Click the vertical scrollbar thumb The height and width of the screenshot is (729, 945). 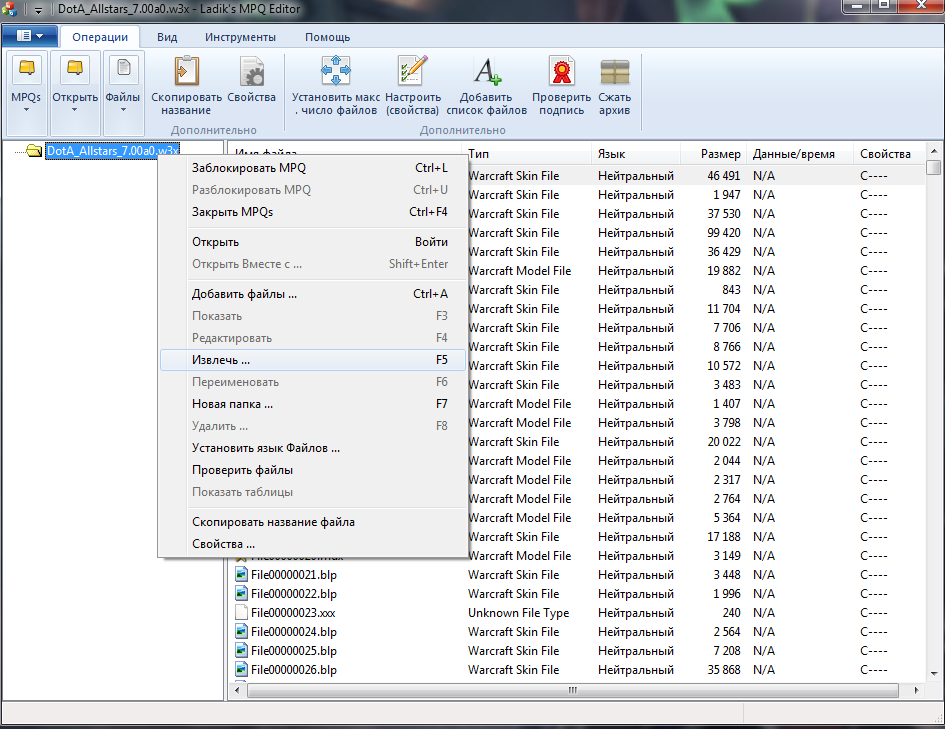[x=934, y=167]
